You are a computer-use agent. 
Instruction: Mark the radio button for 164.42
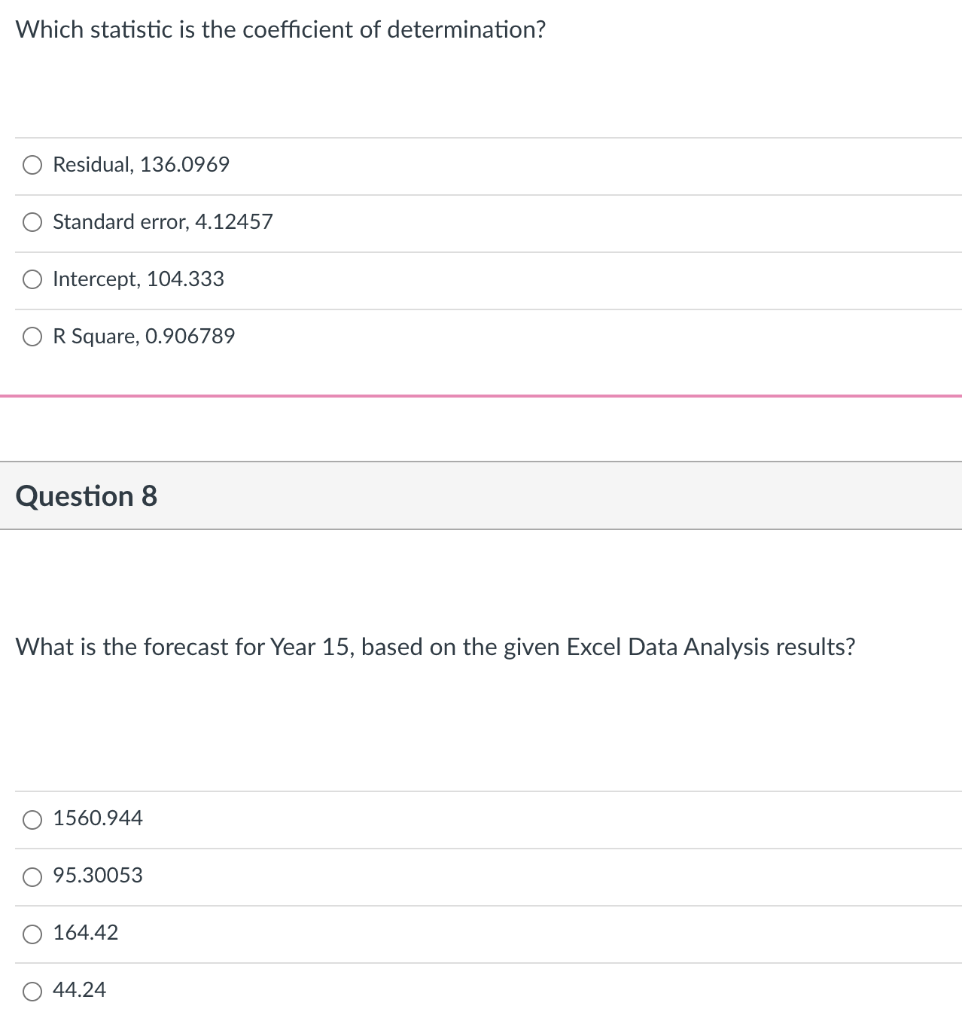[x=32, y=934]
